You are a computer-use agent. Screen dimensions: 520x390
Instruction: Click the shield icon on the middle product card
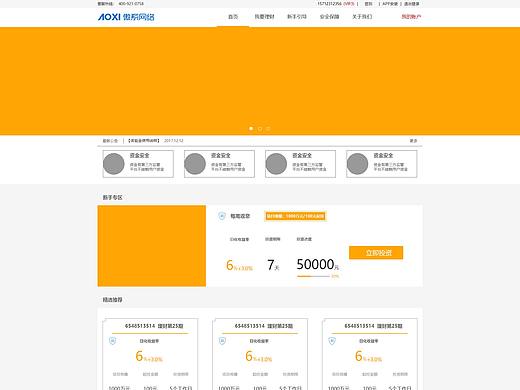coord(222,341)
